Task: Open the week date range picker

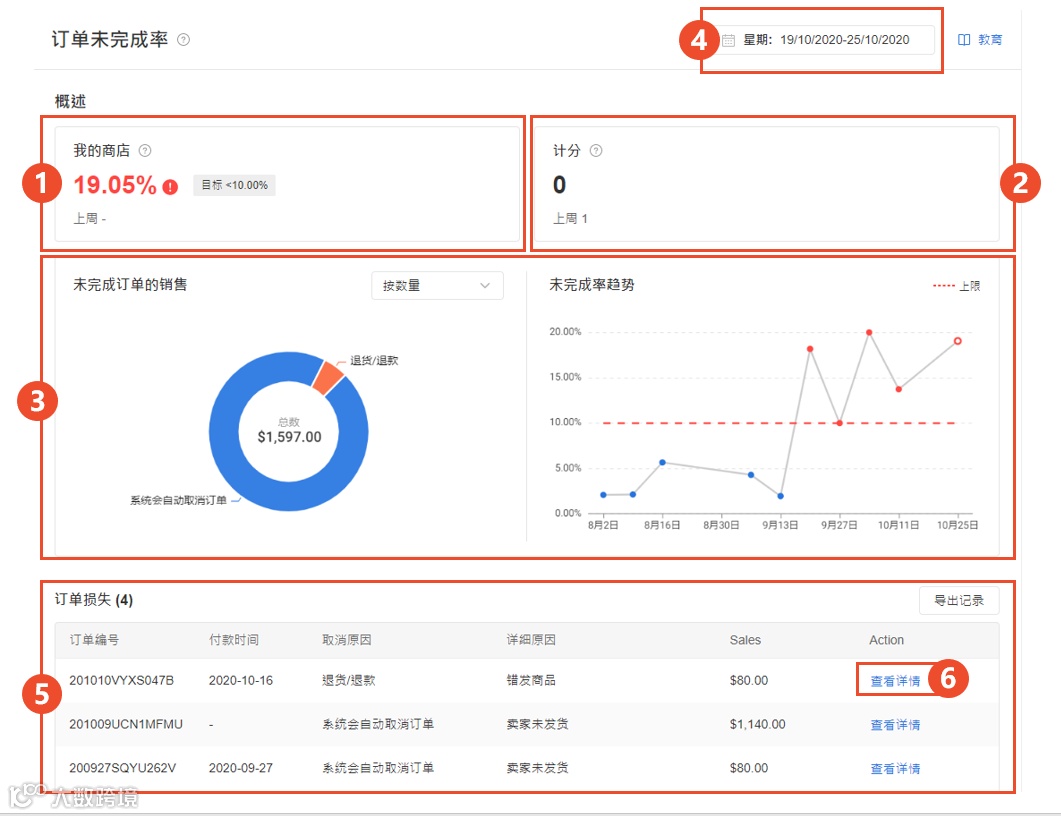Action: pyautogui.click(x=826, y=40)
